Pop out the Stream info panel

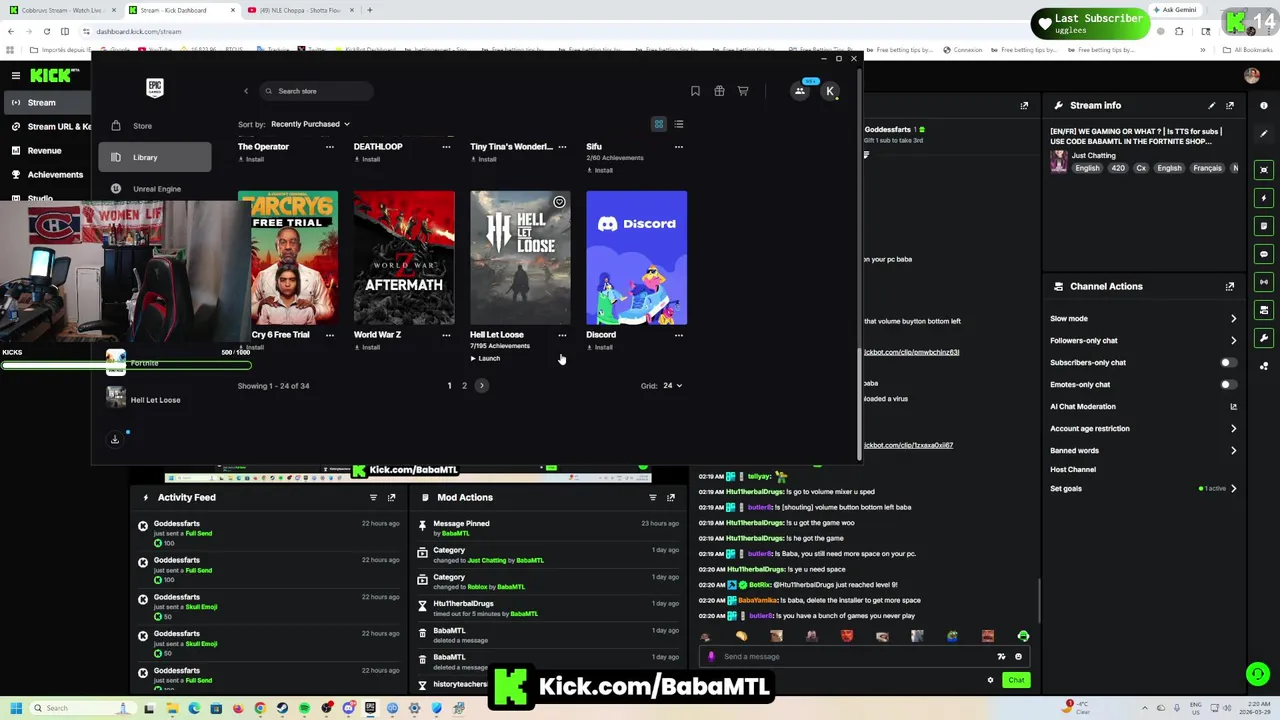1230,105
